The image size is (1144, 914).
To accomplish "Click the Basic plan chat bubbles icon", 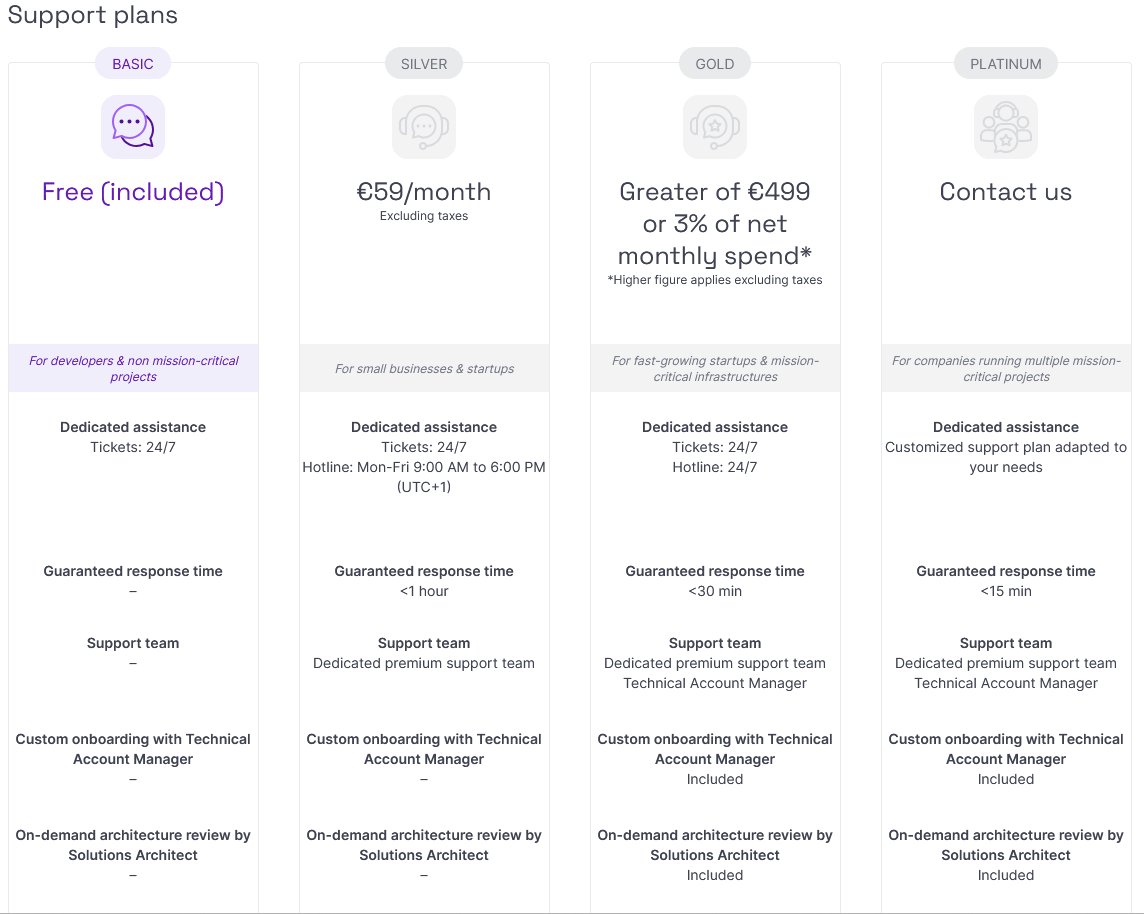I will (133, 127).
